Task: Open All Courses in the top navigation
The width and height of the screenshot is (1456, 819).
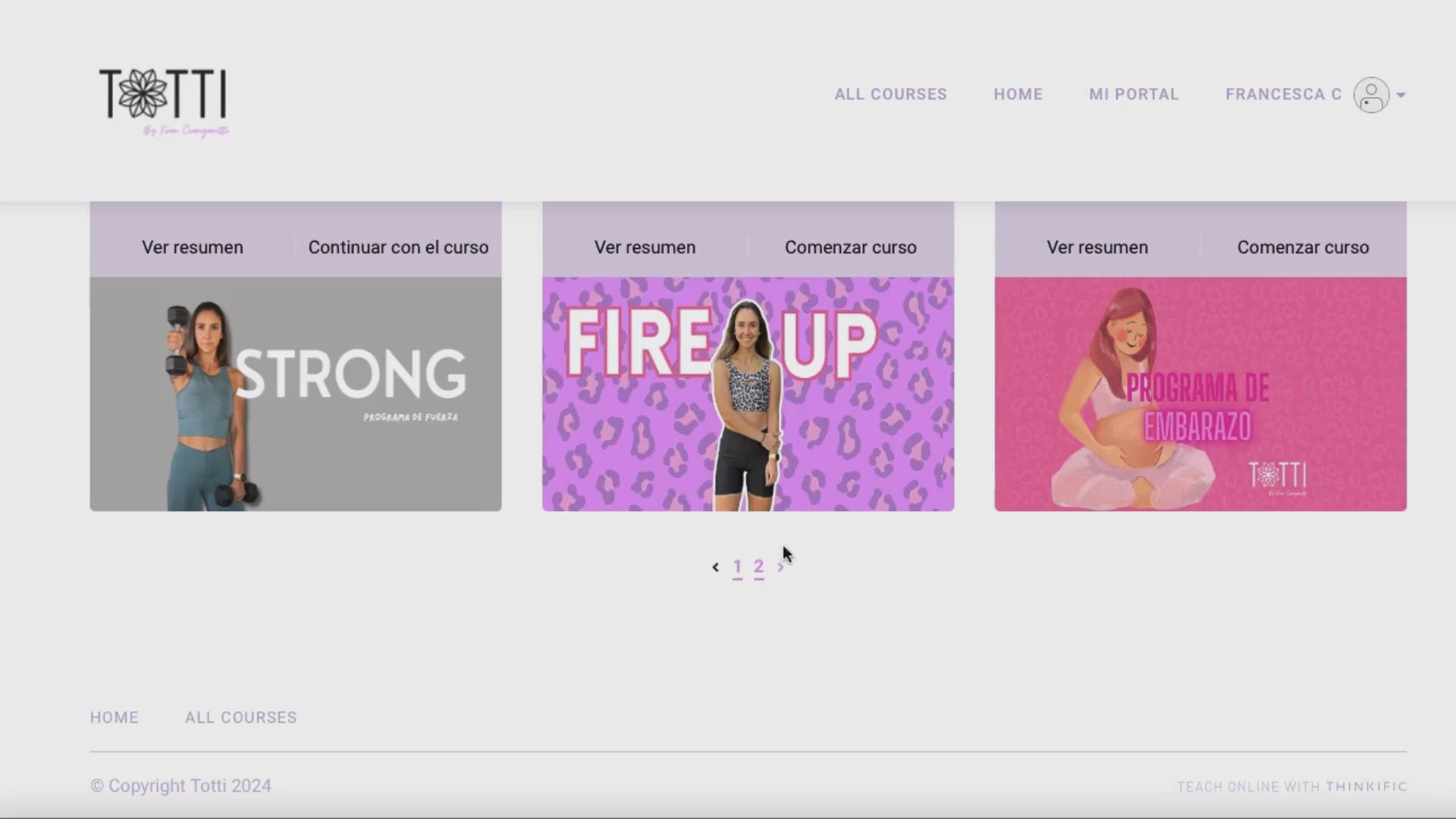Action: point(890,94)
